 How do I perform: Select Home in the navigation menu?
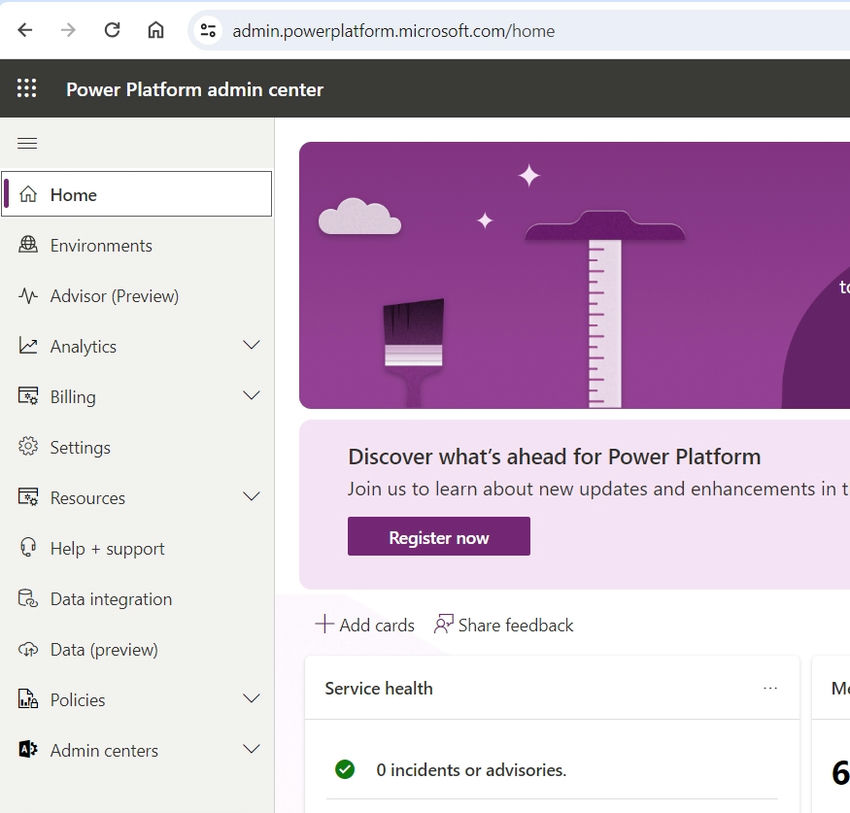coord(74,194)
